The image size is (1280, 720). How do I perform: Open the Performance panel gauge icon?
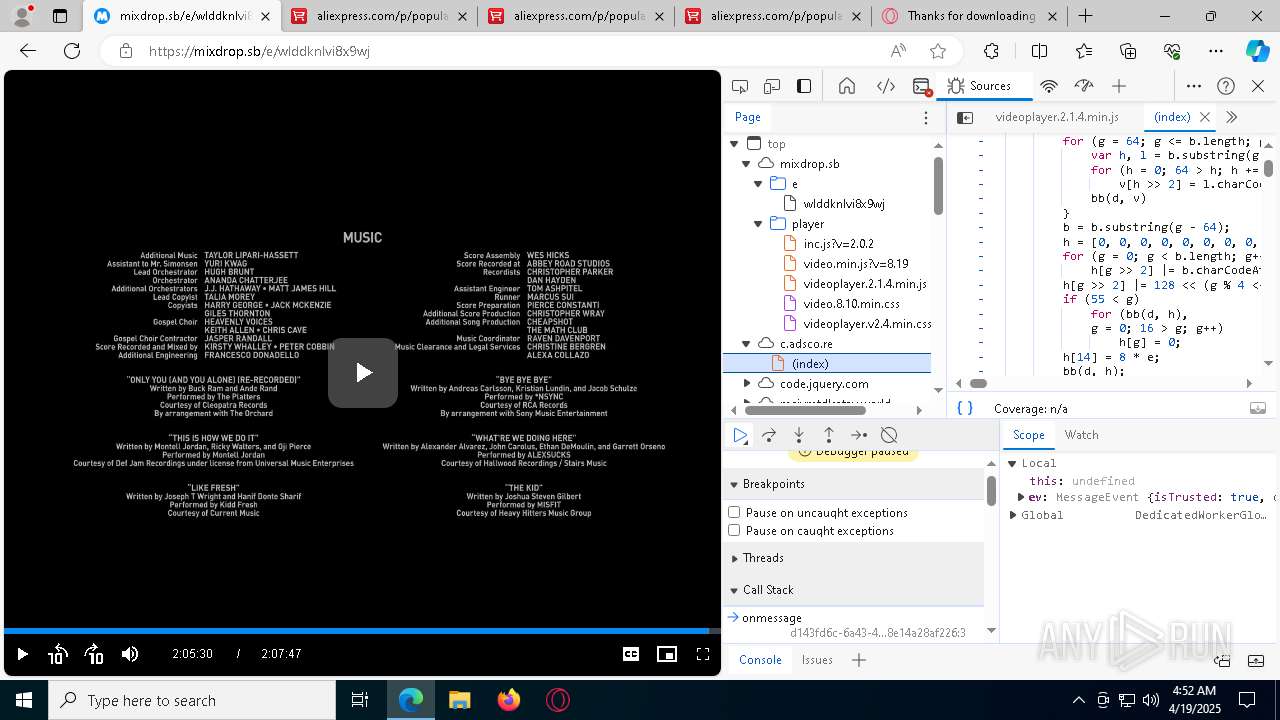pos(1084,86)
